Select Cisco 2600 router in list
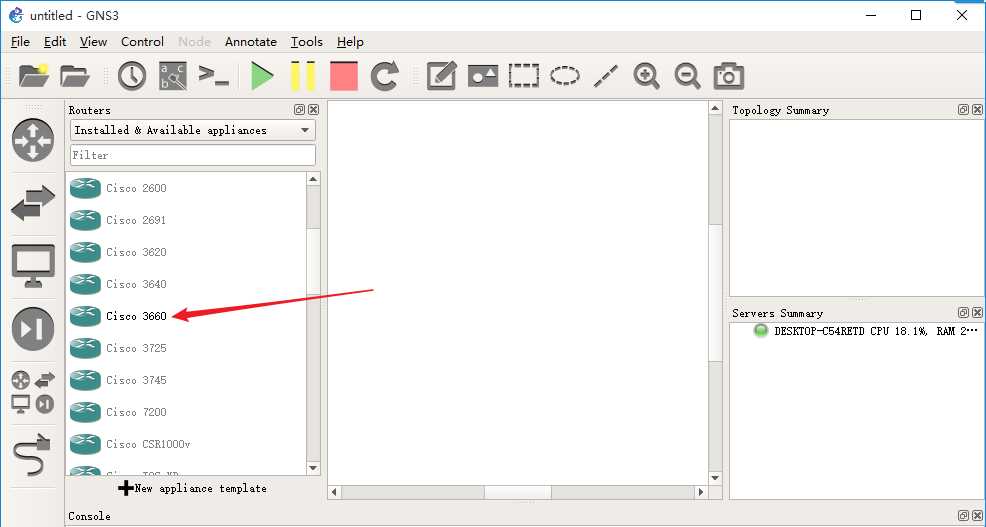The height and width of the screenshot is (527, 986). (186, 188)
